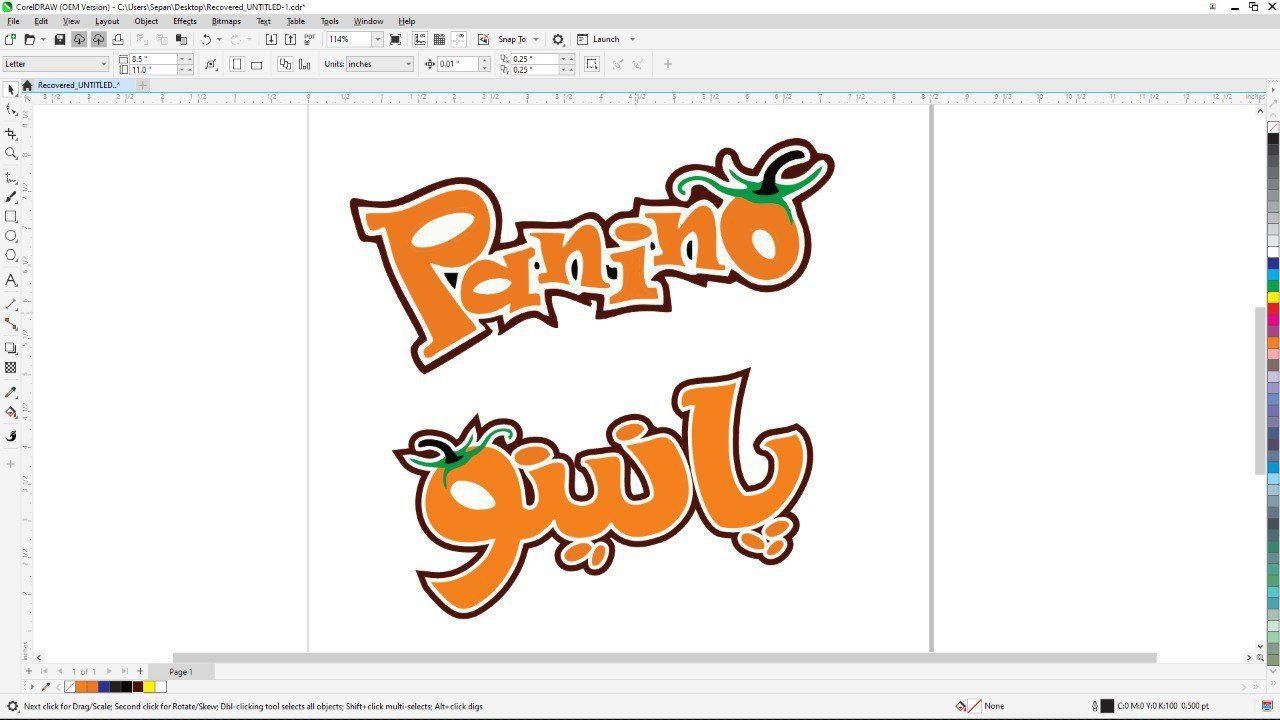Select the Rectangle tool
The height and width of the screenshot is (720, 1280).
pyautogui.click(x=11, y=217)
